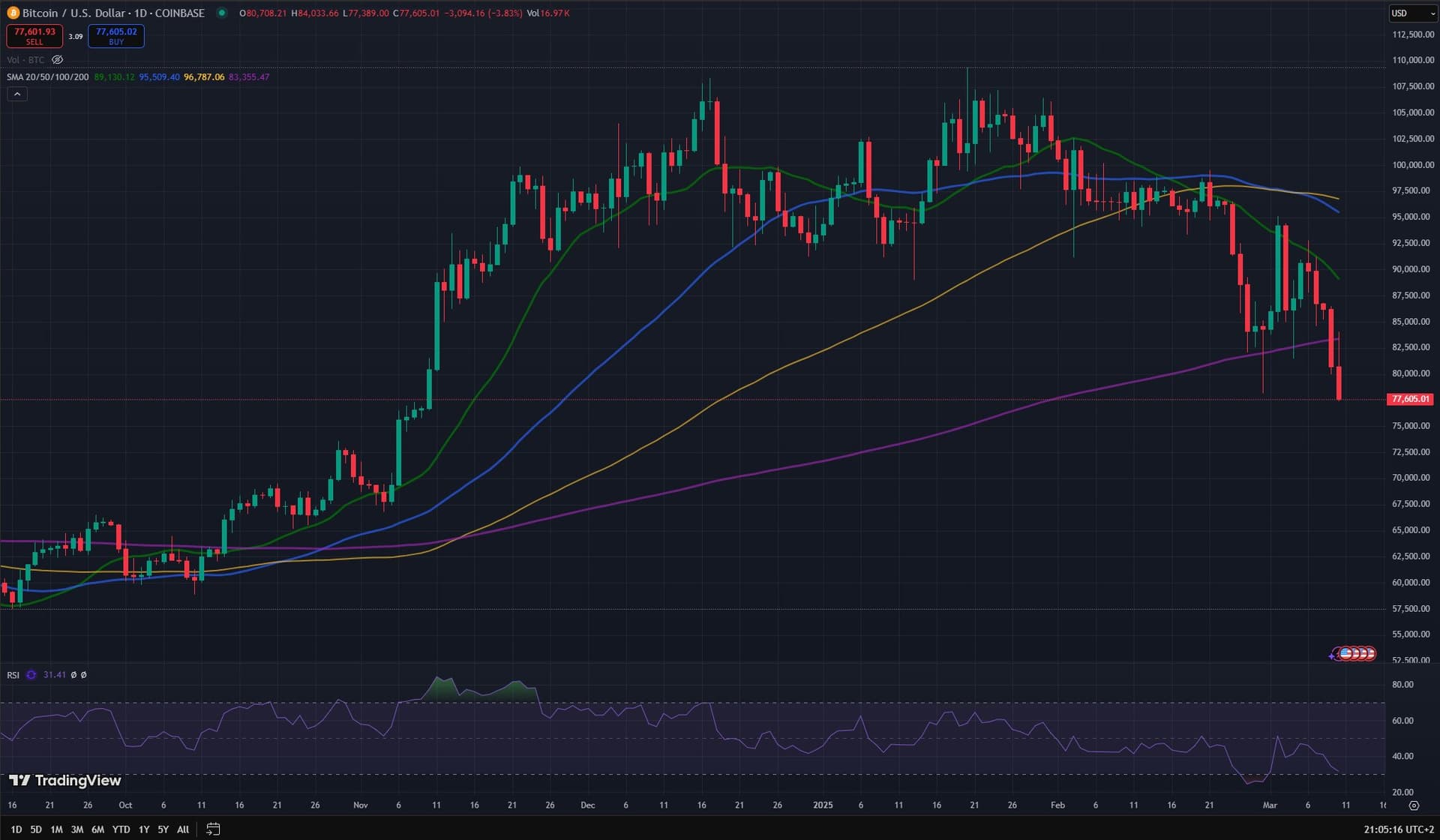The image size is (1440, 840).
Task: Click the green market status dot
Action: point(221,13)
